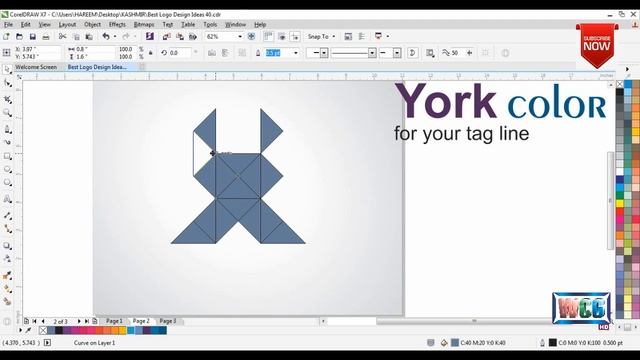640x360 pixels.
Task: Toggle the close curve button
Action: pyautogui.click(x=412, y=53)
